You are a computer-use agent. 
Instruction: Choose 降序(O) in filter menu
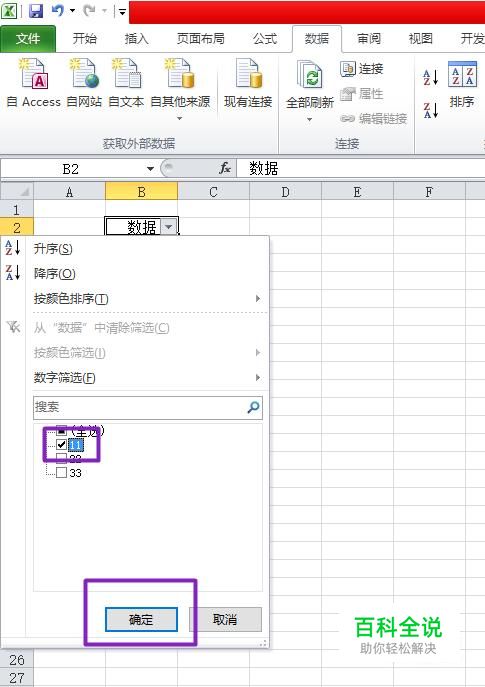[136, 274]
